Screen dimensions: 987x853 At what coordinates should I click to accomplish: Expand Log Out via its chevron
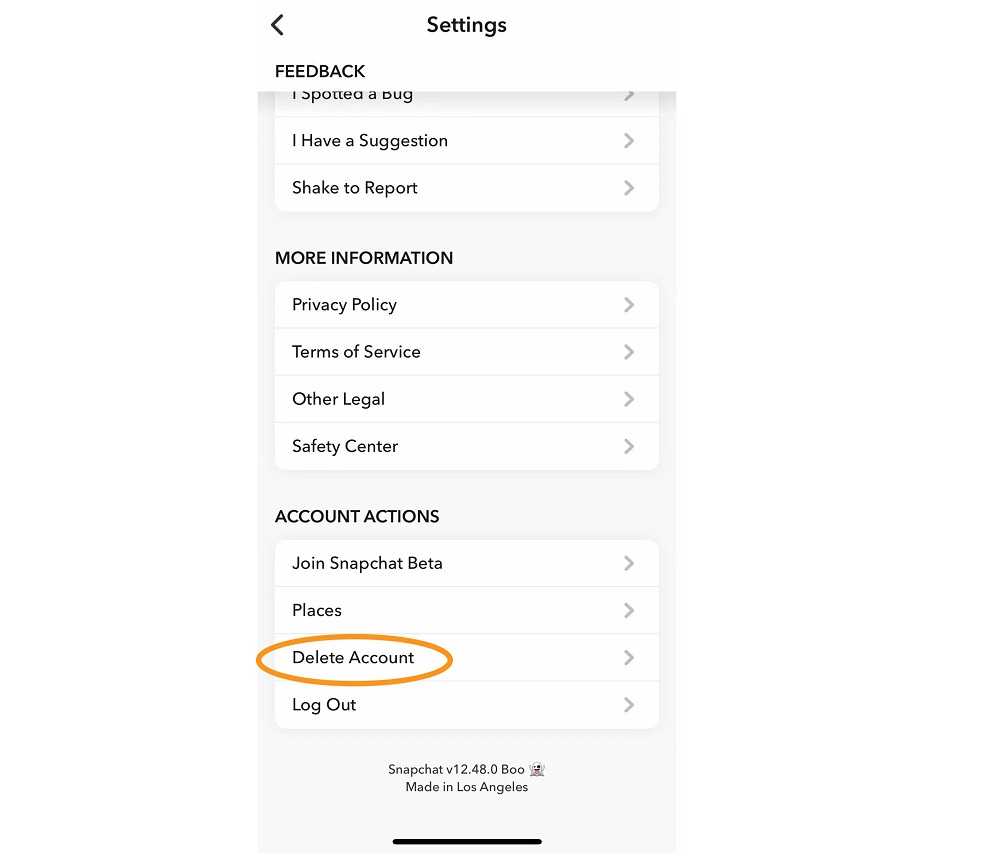point(629,704)
